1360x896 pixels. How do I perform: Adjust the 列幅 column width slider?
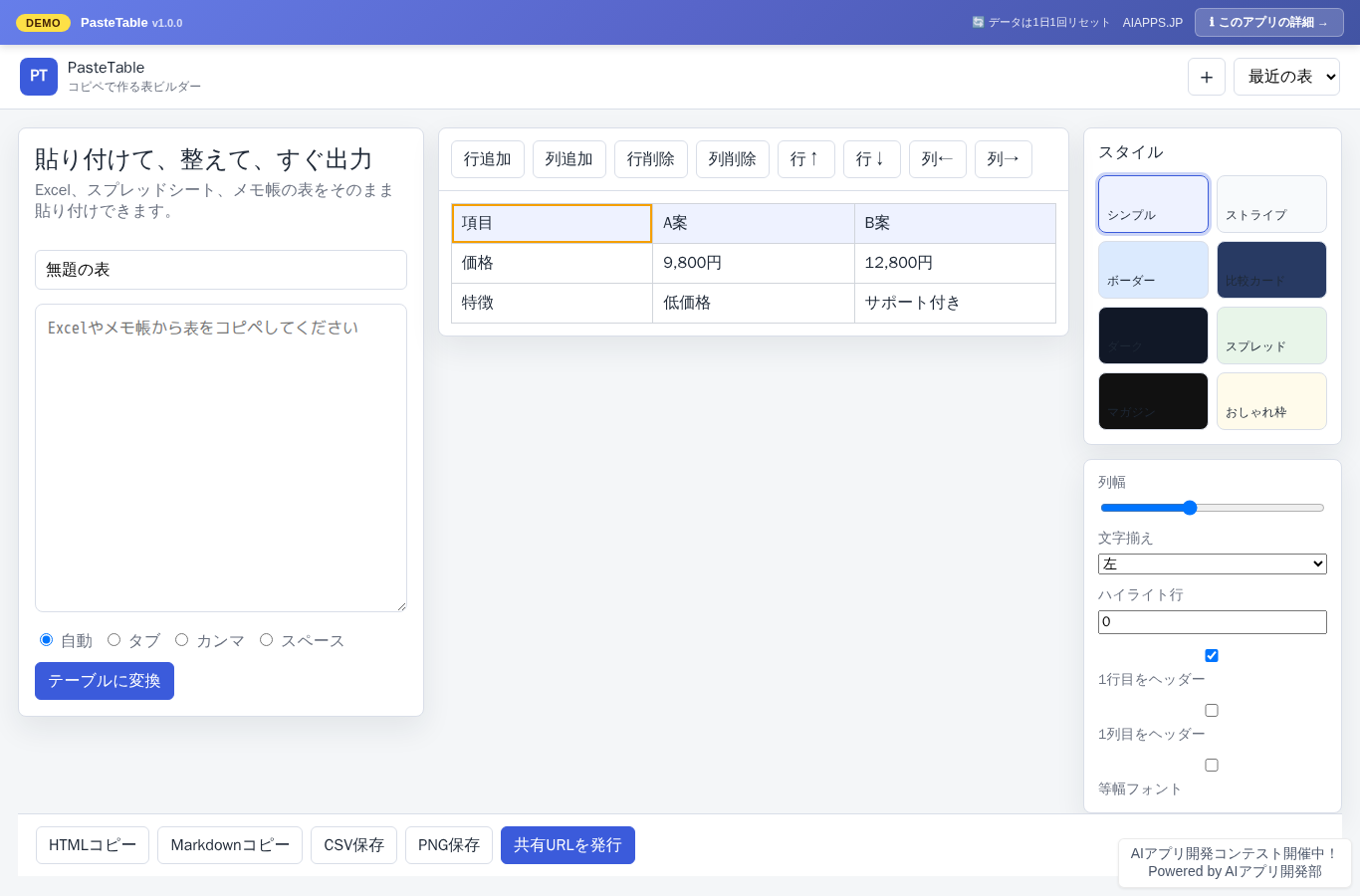pos(1213,508)
